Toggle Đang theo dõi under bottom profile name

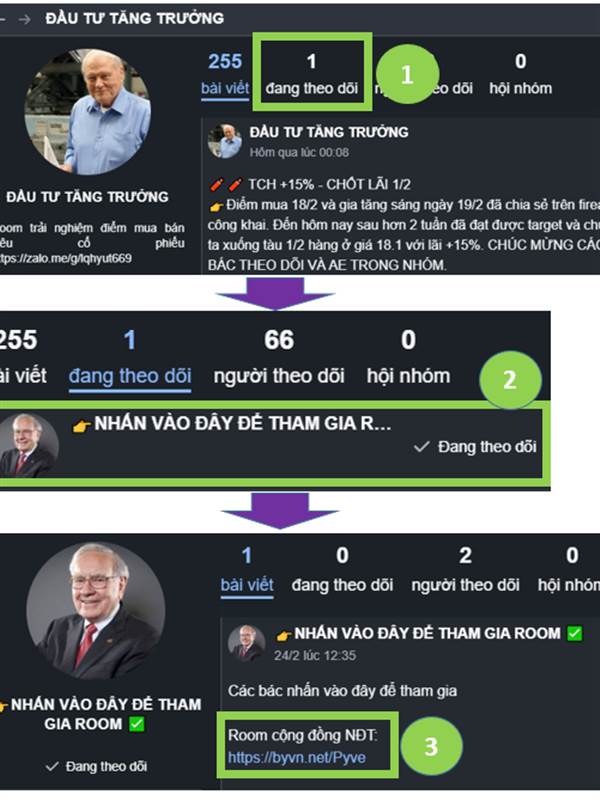[96, 766]
